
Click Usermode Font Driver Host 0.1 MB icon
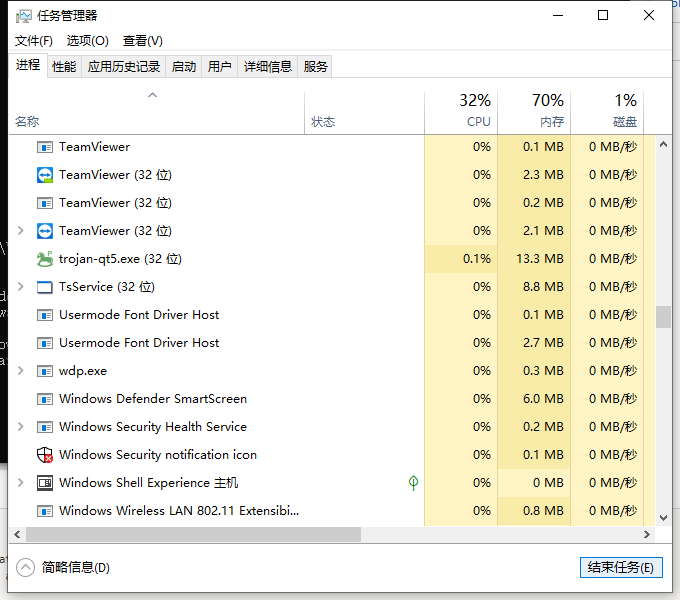(x=45, y=315)
